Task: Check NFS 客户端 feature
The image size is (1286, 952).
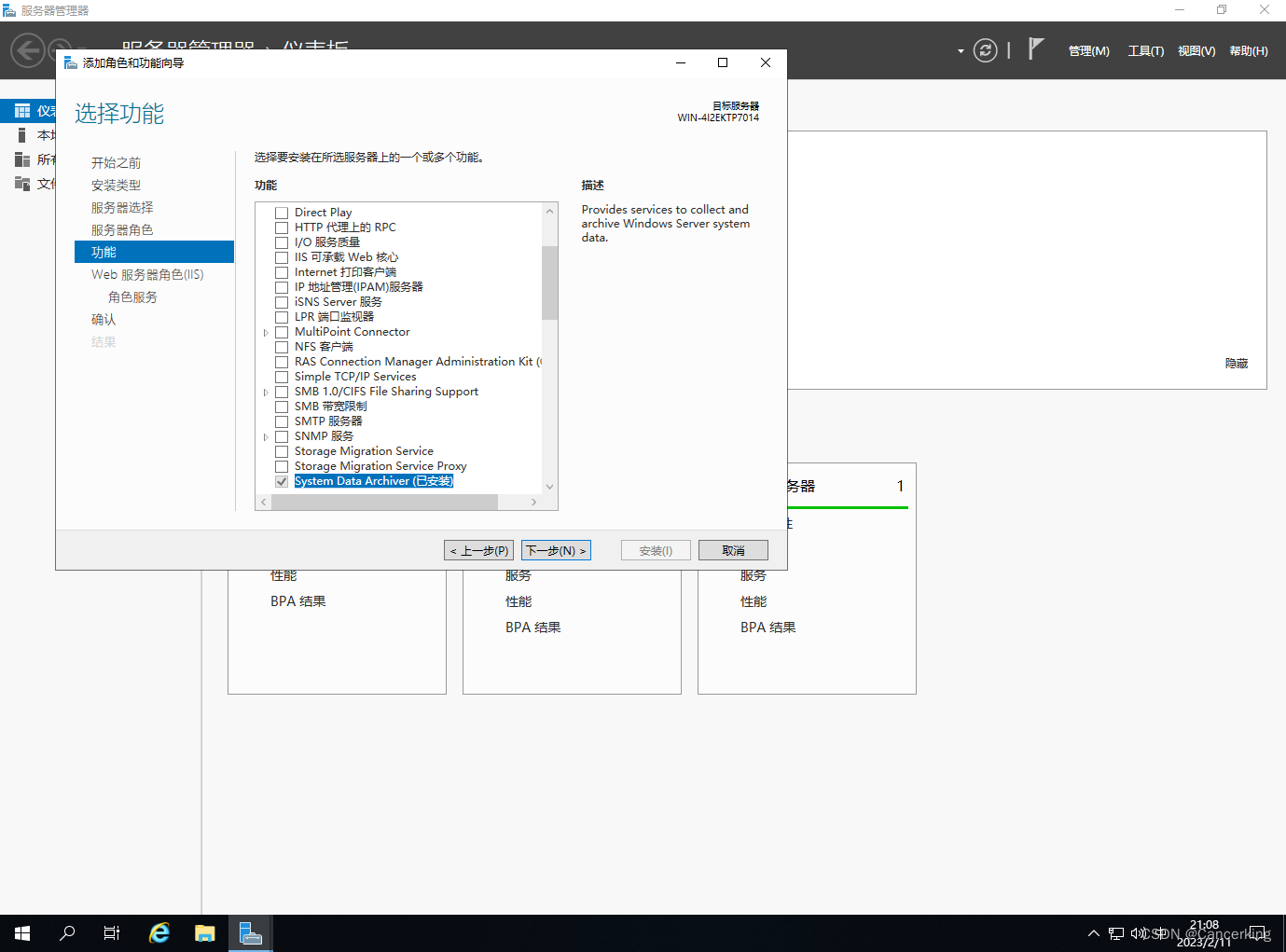Action: [282, 347]
